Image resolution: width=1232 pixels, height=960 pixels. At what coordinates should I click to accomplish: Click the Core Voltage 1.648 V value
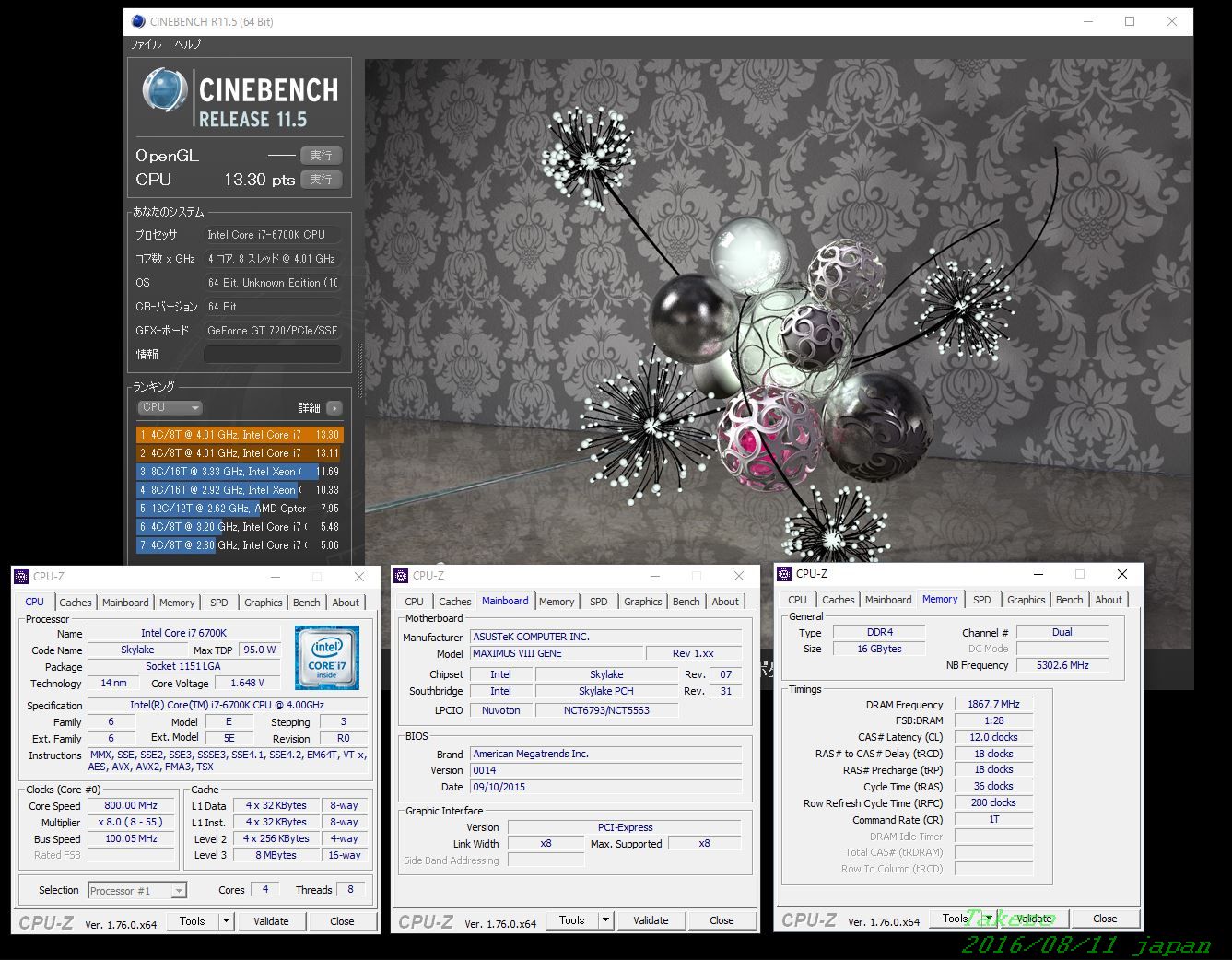(247, 683)
